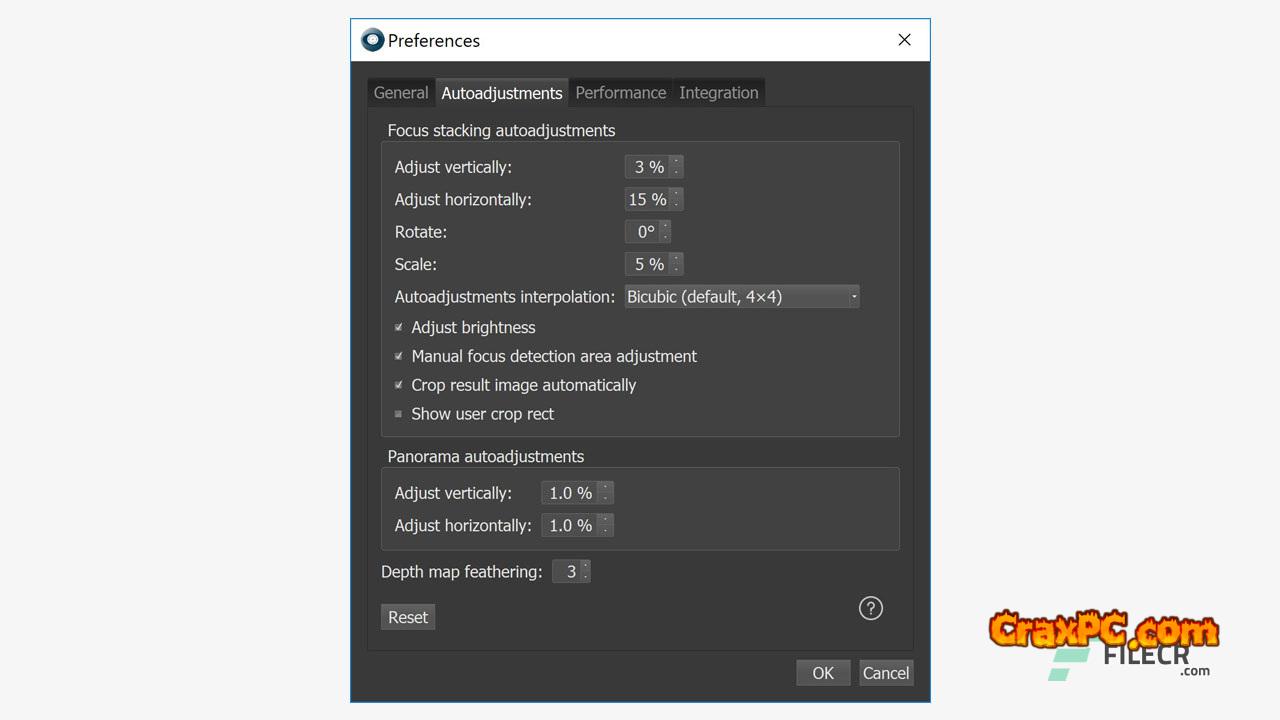Switch to the General tab
Screen dimensions: 1280x720
click(401, 93)
